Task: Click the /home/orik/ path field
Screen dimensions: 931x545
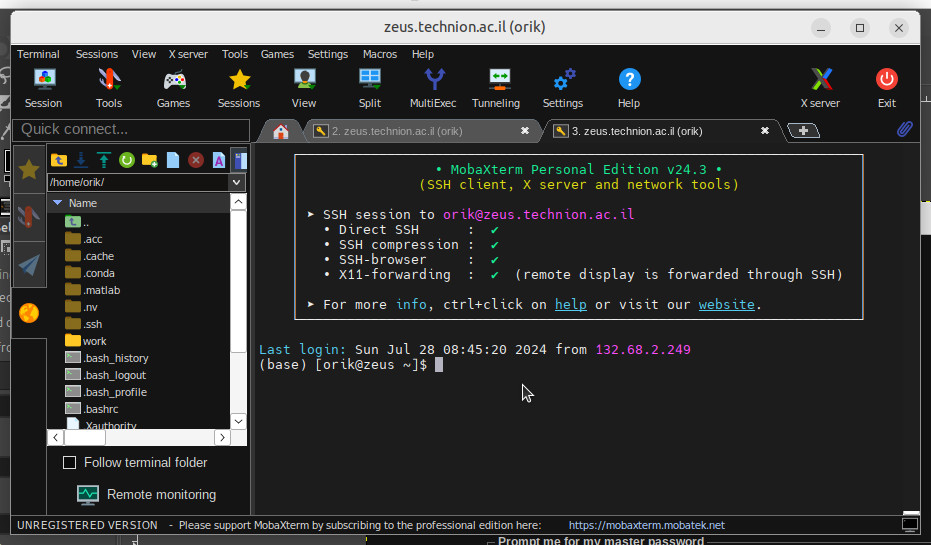Action: (x=138, y=182)
